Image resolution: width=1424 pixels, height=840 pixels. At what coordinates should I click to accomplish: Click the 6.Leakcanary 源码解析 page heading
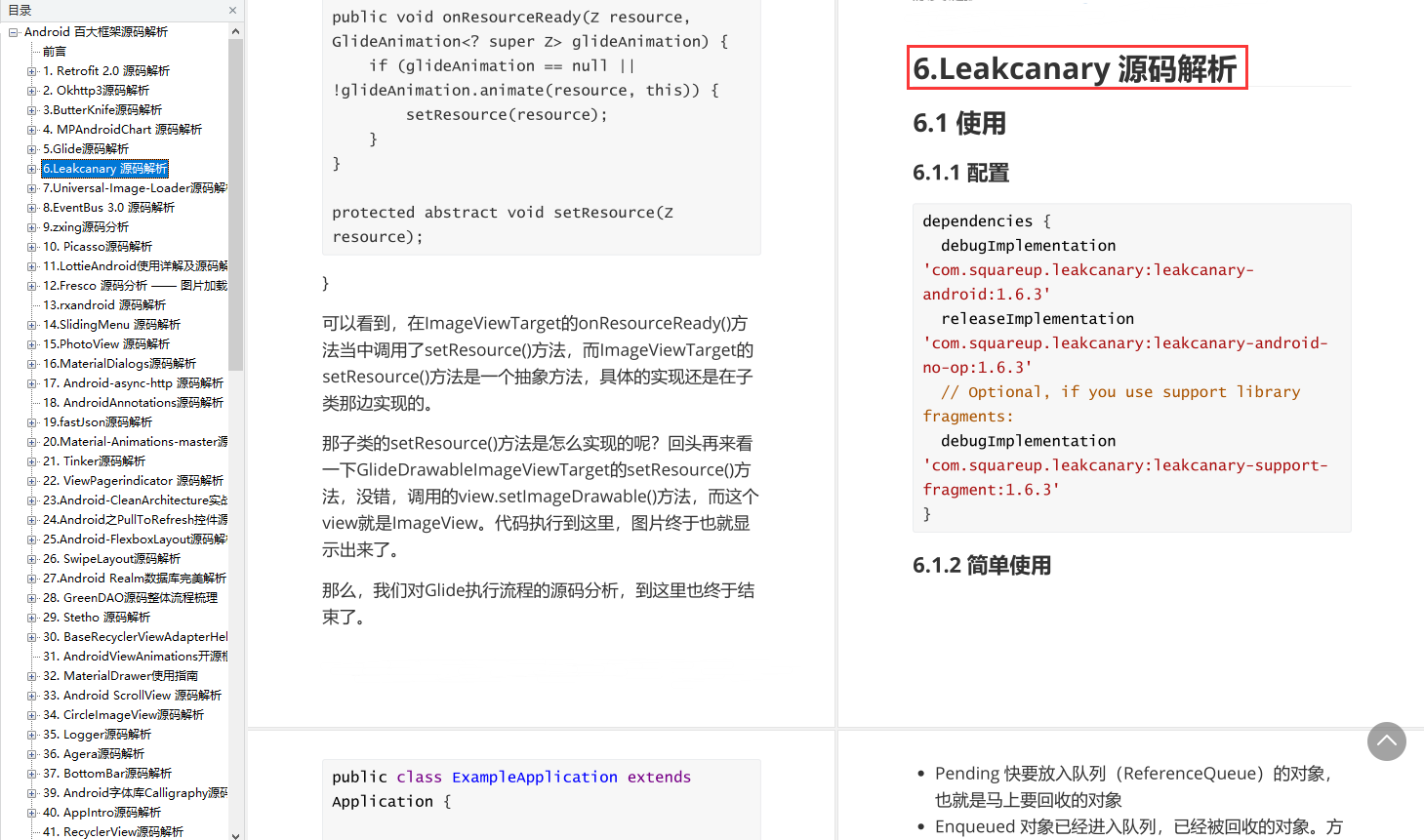(1075, 68)
